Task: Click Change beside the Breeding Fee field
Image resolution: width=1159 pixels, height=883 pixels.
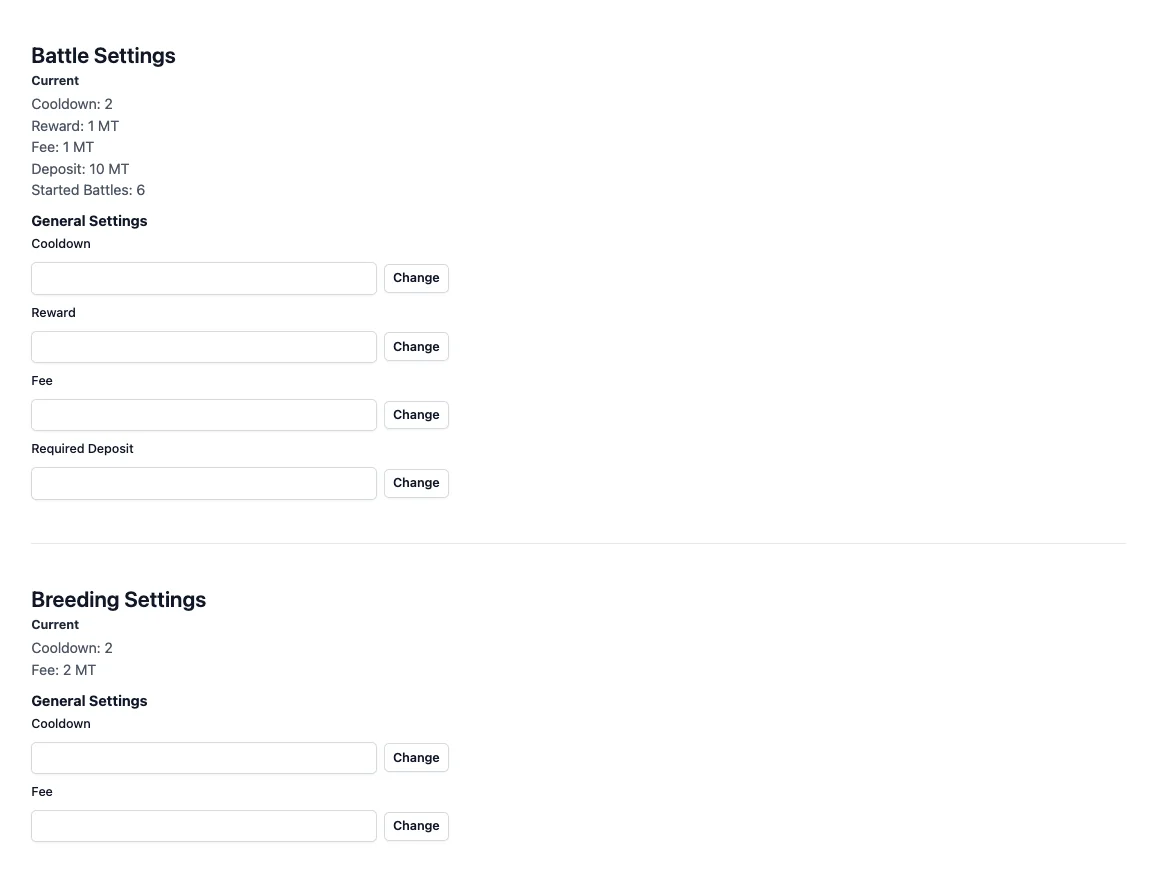Action: [416, 826]
